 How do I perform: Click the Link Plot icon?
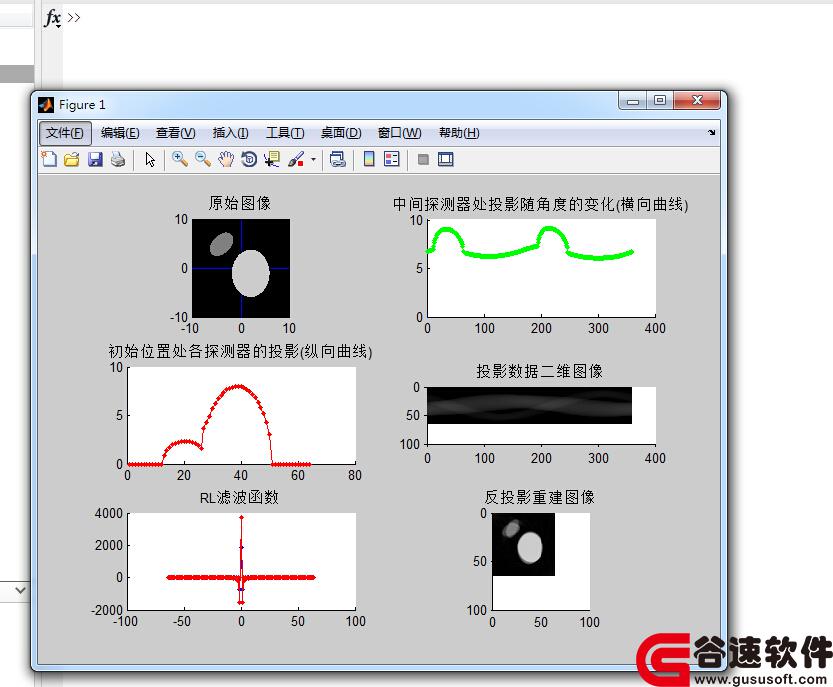pos(337,159)
